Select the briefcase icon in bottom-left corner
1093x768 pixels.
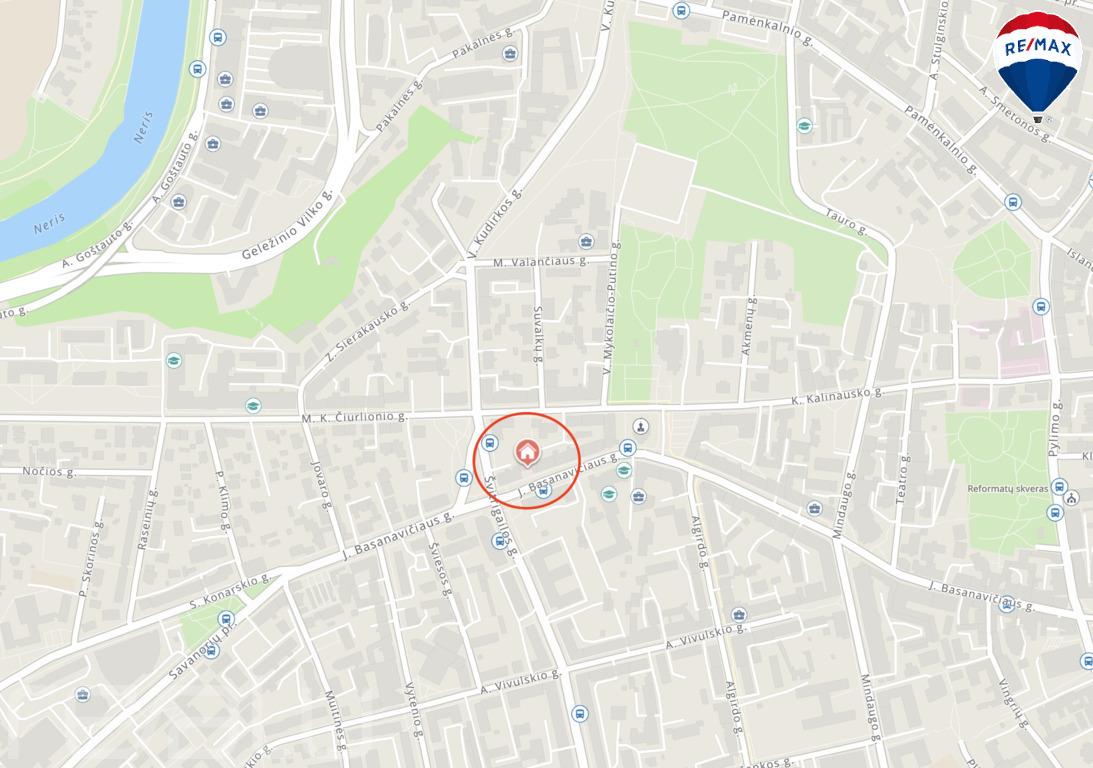click(83, 695)
